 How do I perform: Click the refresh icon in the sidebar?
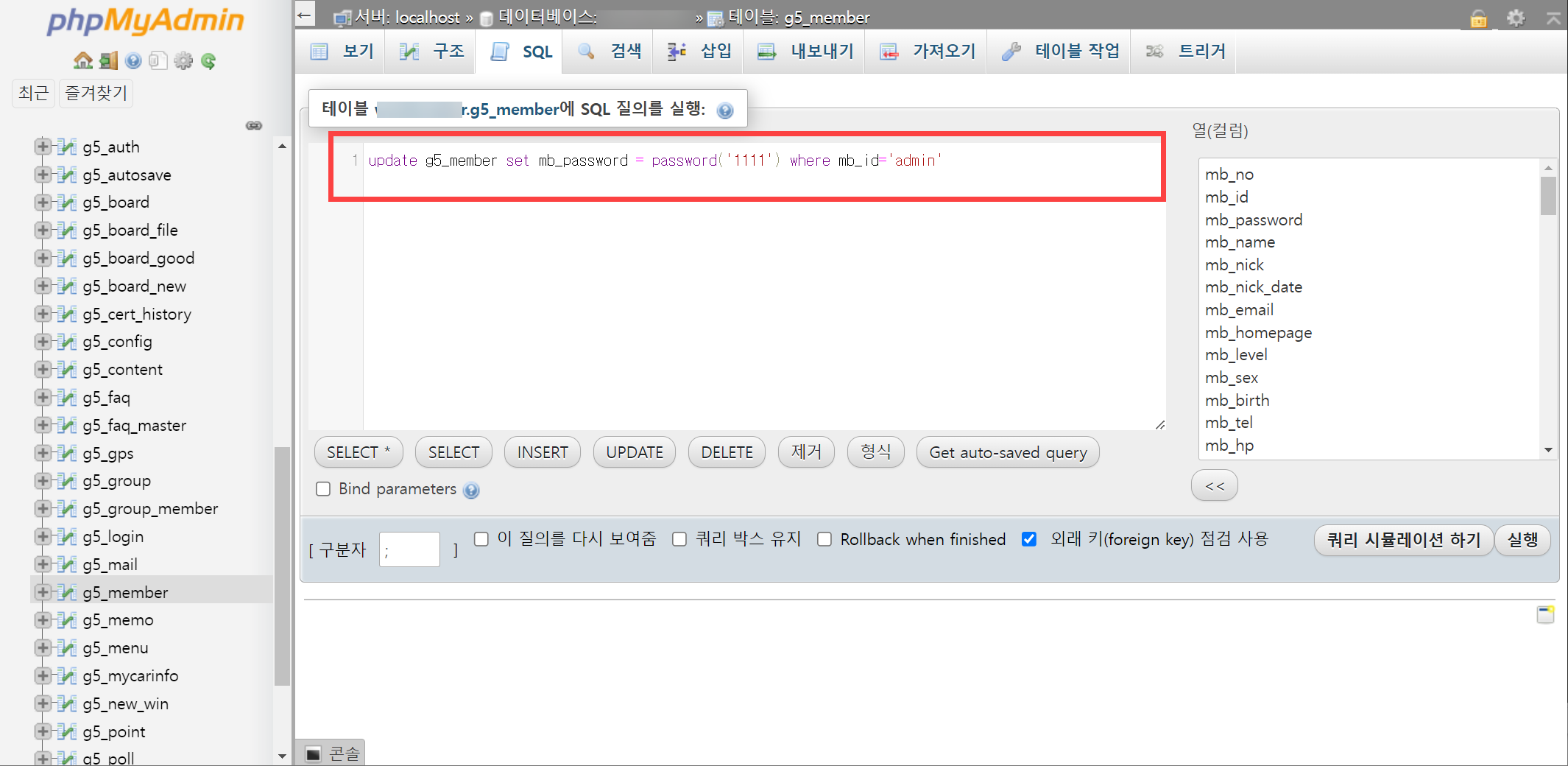click(209, 61)
